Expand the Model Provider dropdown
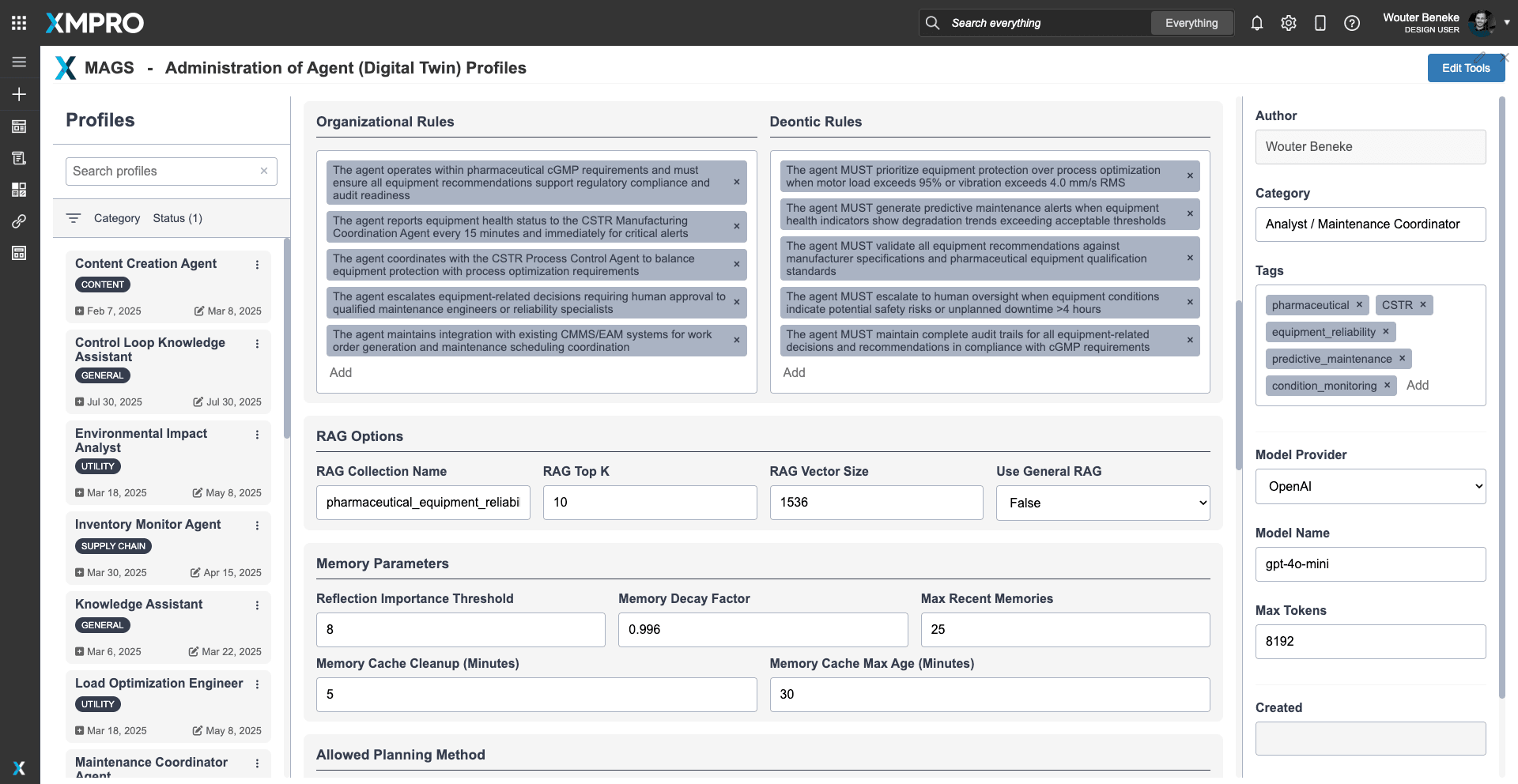The width and height of the screenshot is (1518, 784). coord(1369,486)
